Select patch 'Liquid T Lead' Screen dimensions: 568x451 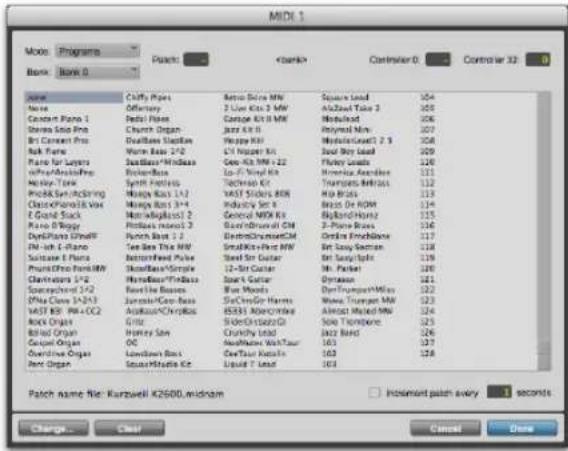click(x=250, y=364)
